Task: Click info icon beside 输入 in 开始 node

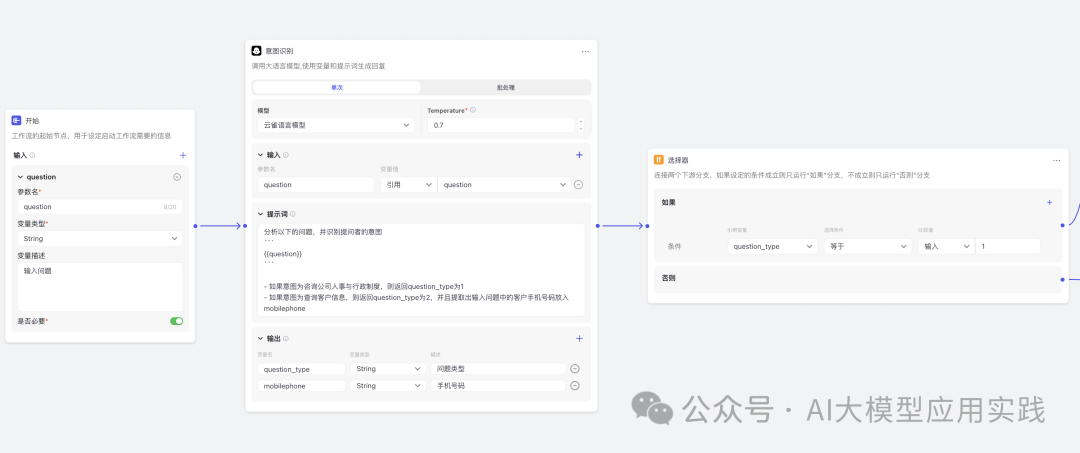Action: (x=32, y=156)
